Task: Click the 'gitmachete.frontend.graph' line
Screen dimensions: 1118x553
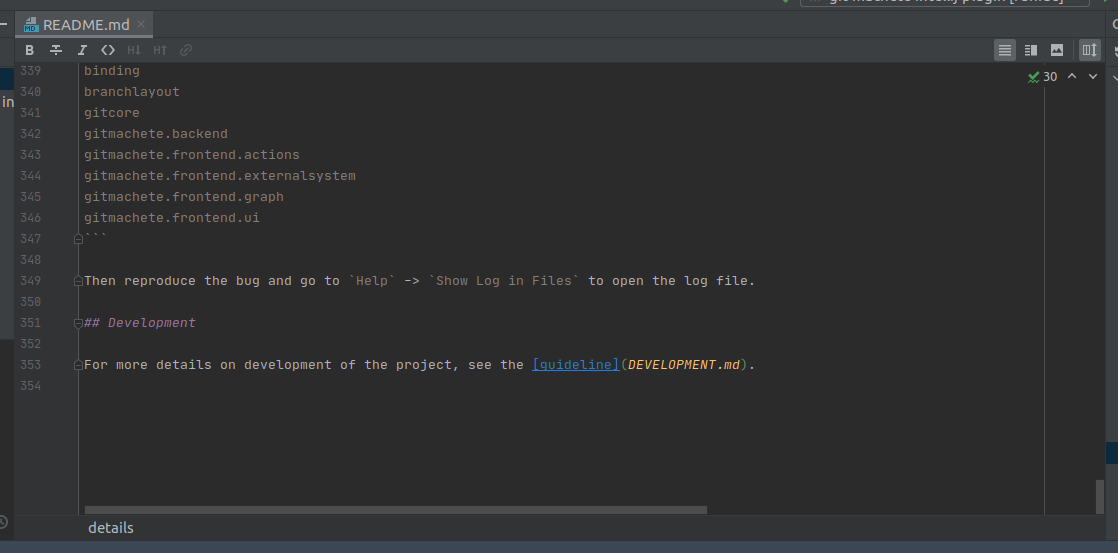Action: click(184, 197)
